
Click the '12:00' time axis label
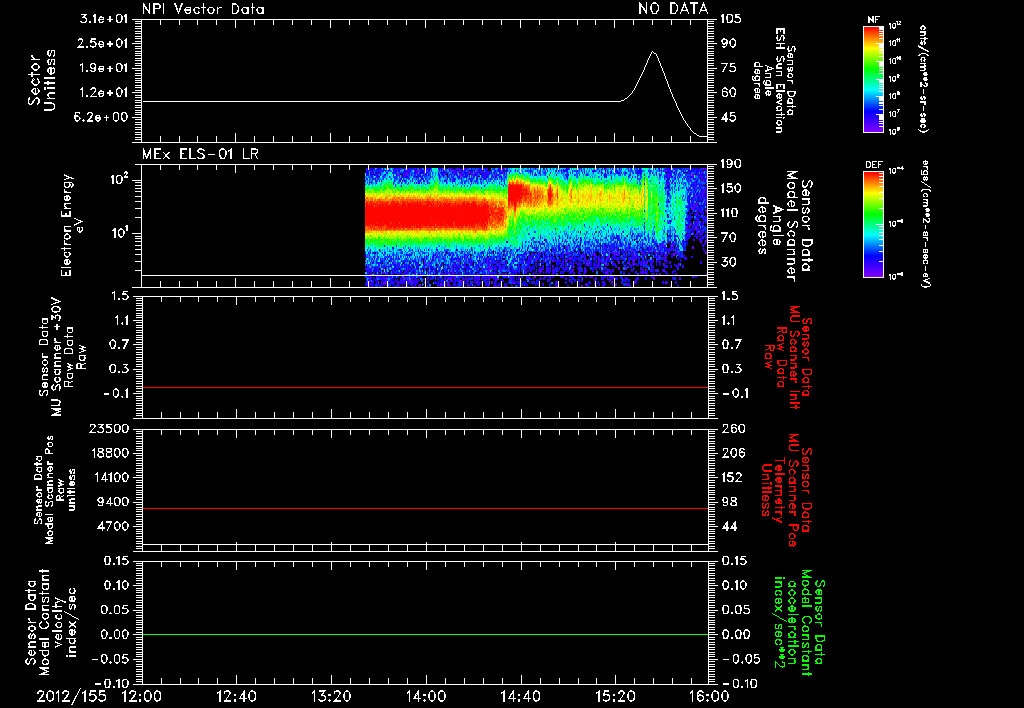(142, 696)
